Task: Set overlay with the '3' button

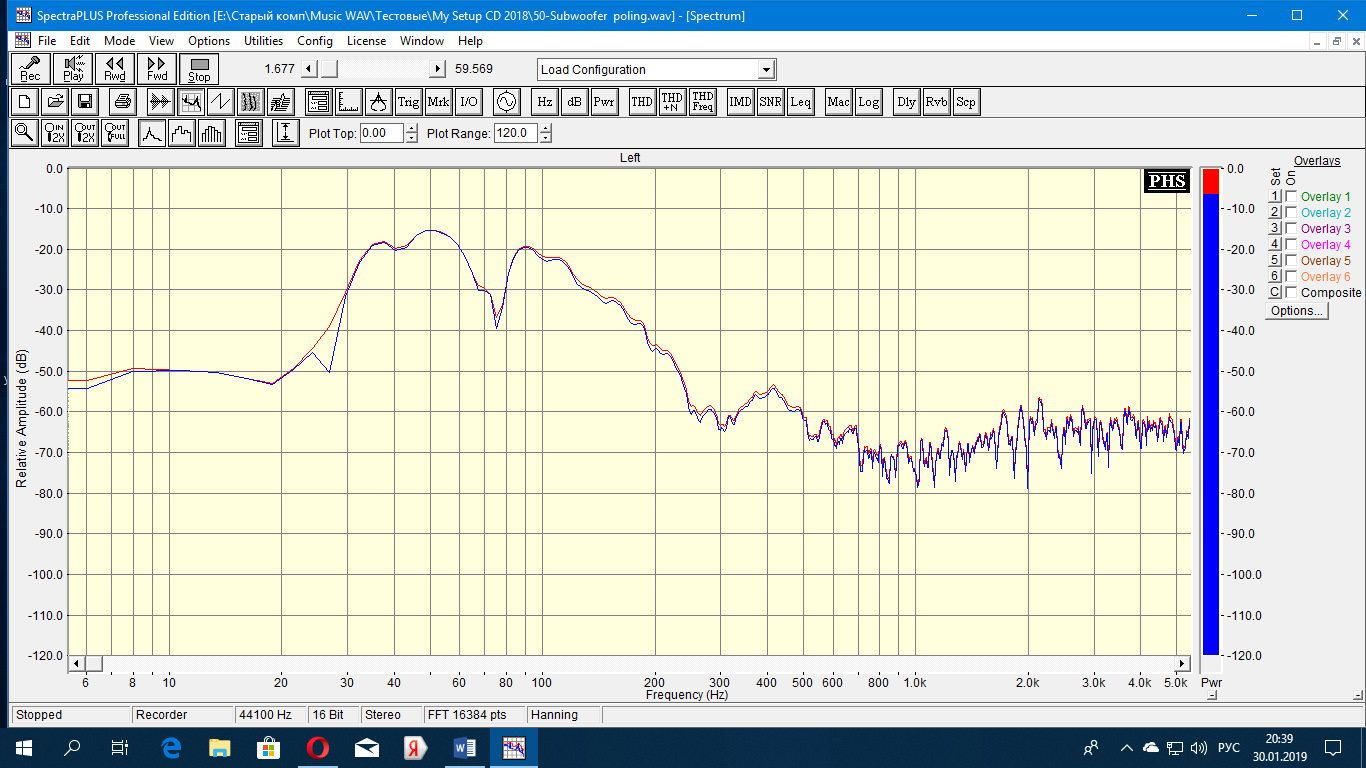Action: [1275, 229]
